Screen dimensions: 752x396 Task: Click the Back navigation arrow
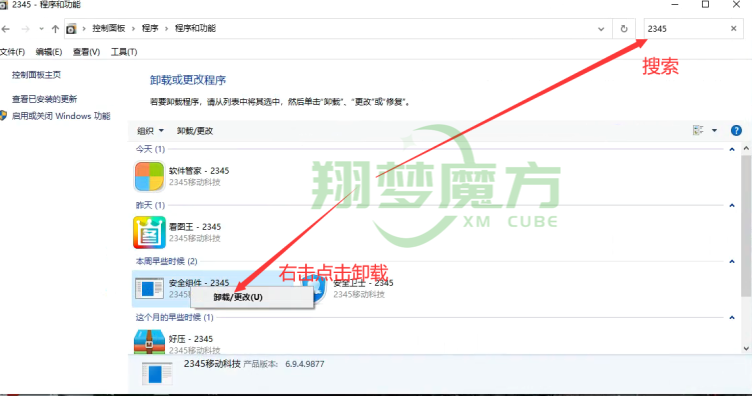(6, 29)
